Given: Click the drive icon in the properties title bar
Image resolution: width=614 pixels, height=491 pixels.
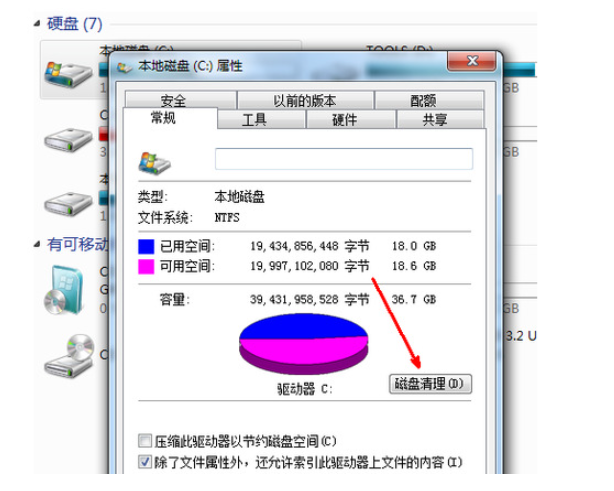Looking at the screenshot, I should (x=125, y=67).
